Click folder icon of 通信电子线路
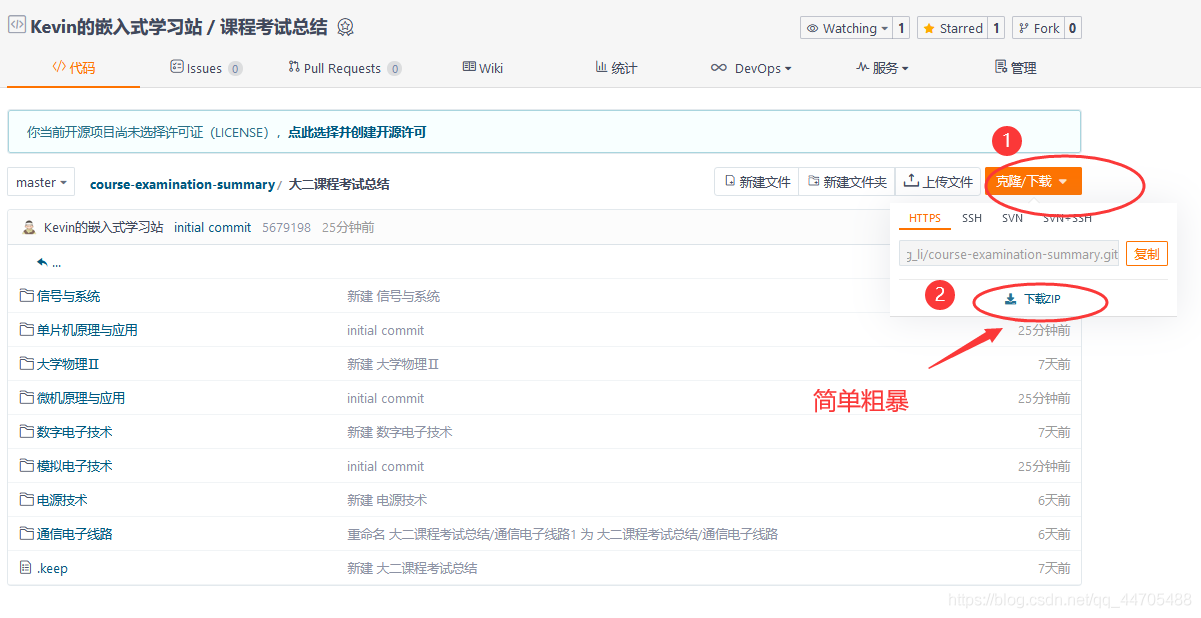Image resolution: width=1201 pixels, height=618 pixels. pos(26,534)
